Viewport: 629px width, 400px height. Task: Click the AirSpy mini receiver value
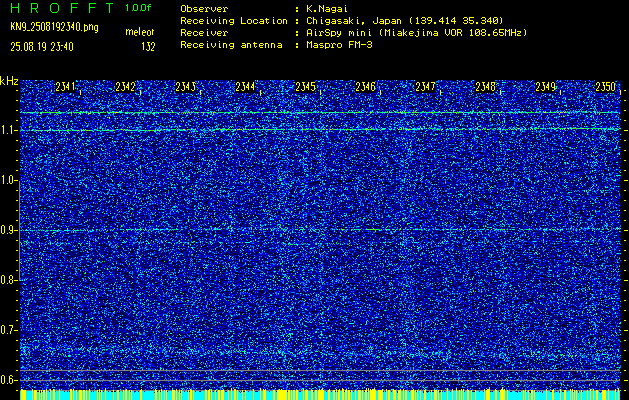coord(416,33)
